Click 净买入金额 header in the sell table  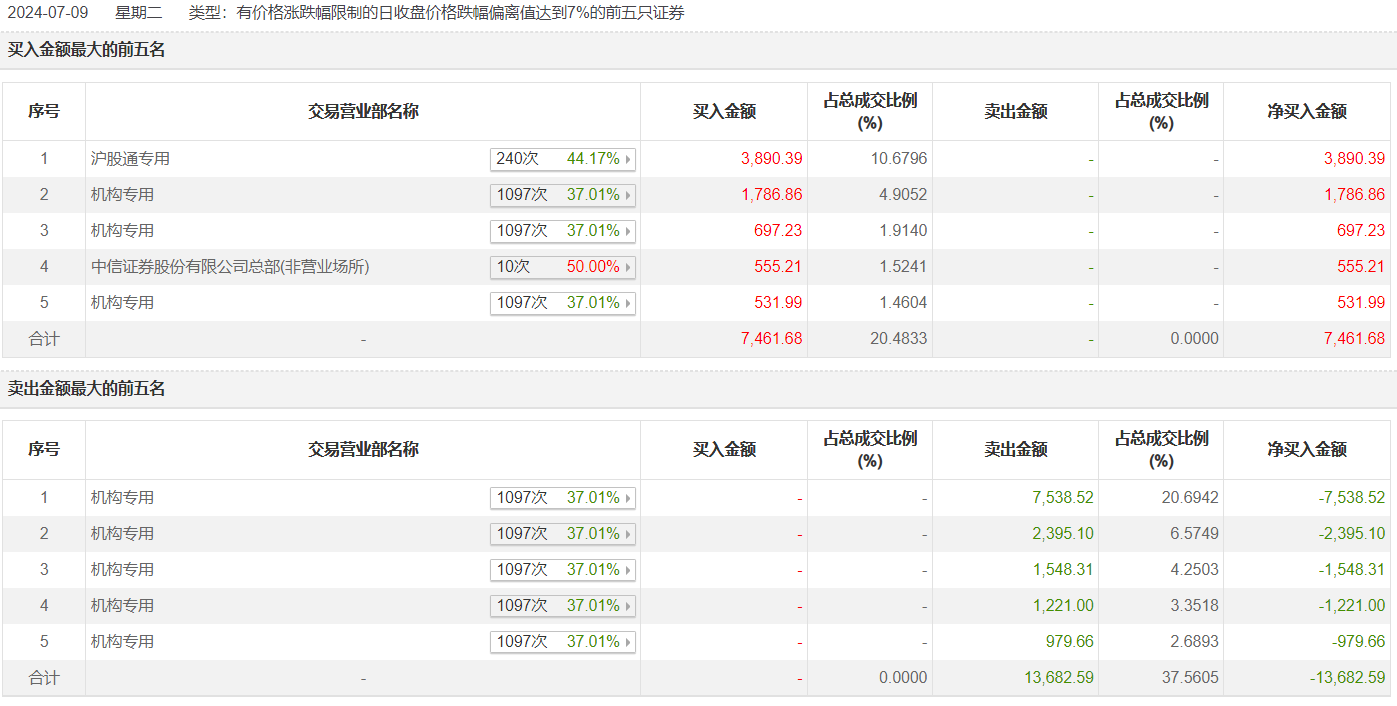[x=1307, y=450]
